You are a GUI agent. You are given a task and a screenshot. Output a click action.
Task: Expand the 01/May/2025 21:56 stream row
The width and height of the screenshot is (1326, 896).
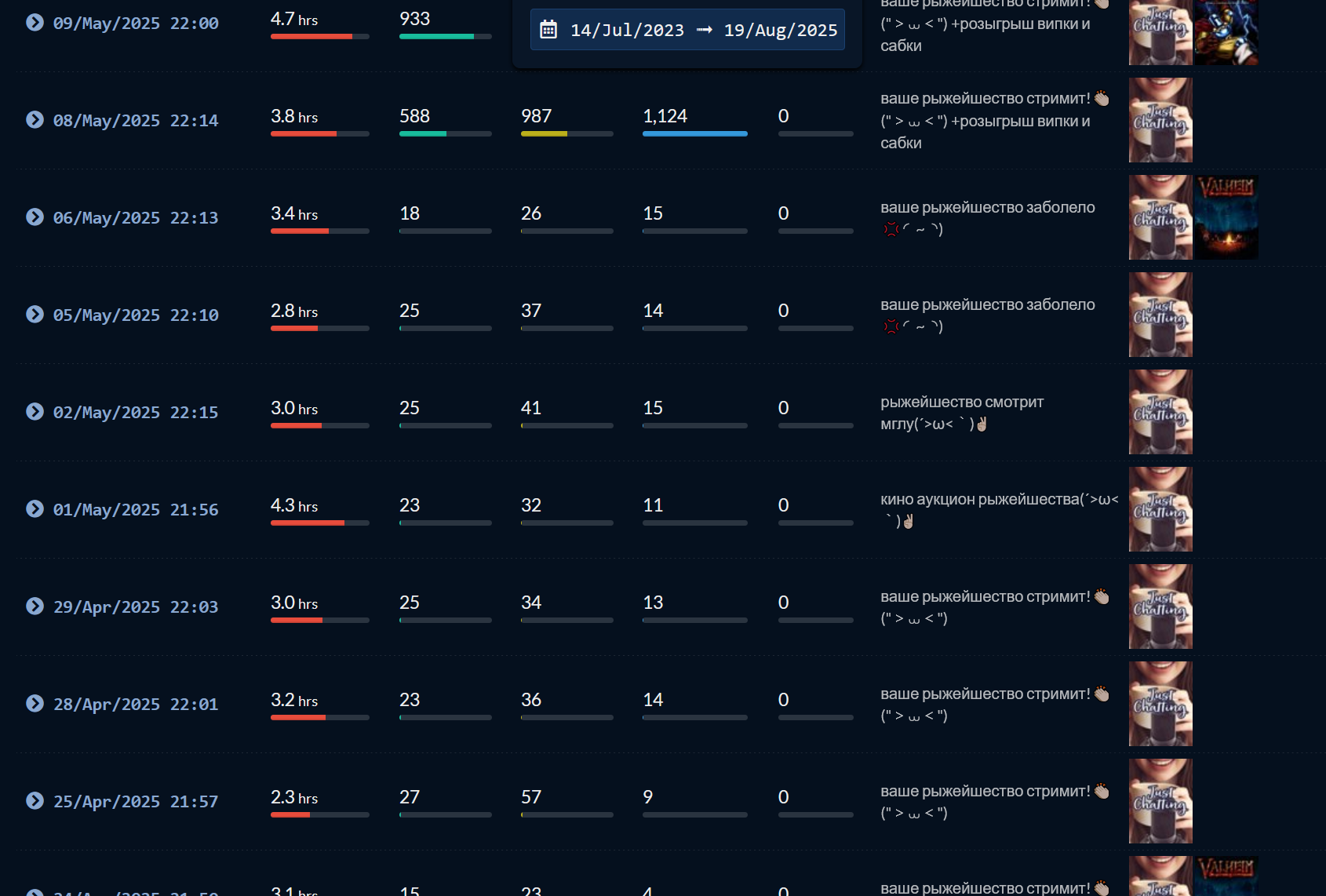pyautogui.click(x=35, y=508)
